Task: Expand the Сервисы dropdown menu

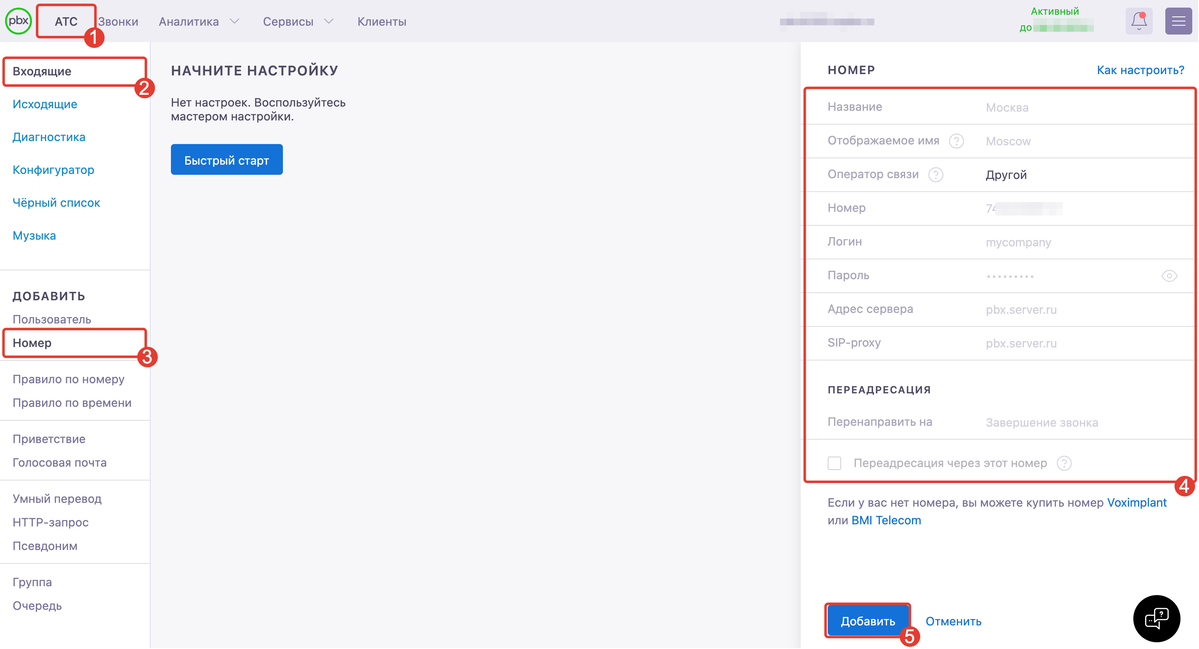Action: 298,21
